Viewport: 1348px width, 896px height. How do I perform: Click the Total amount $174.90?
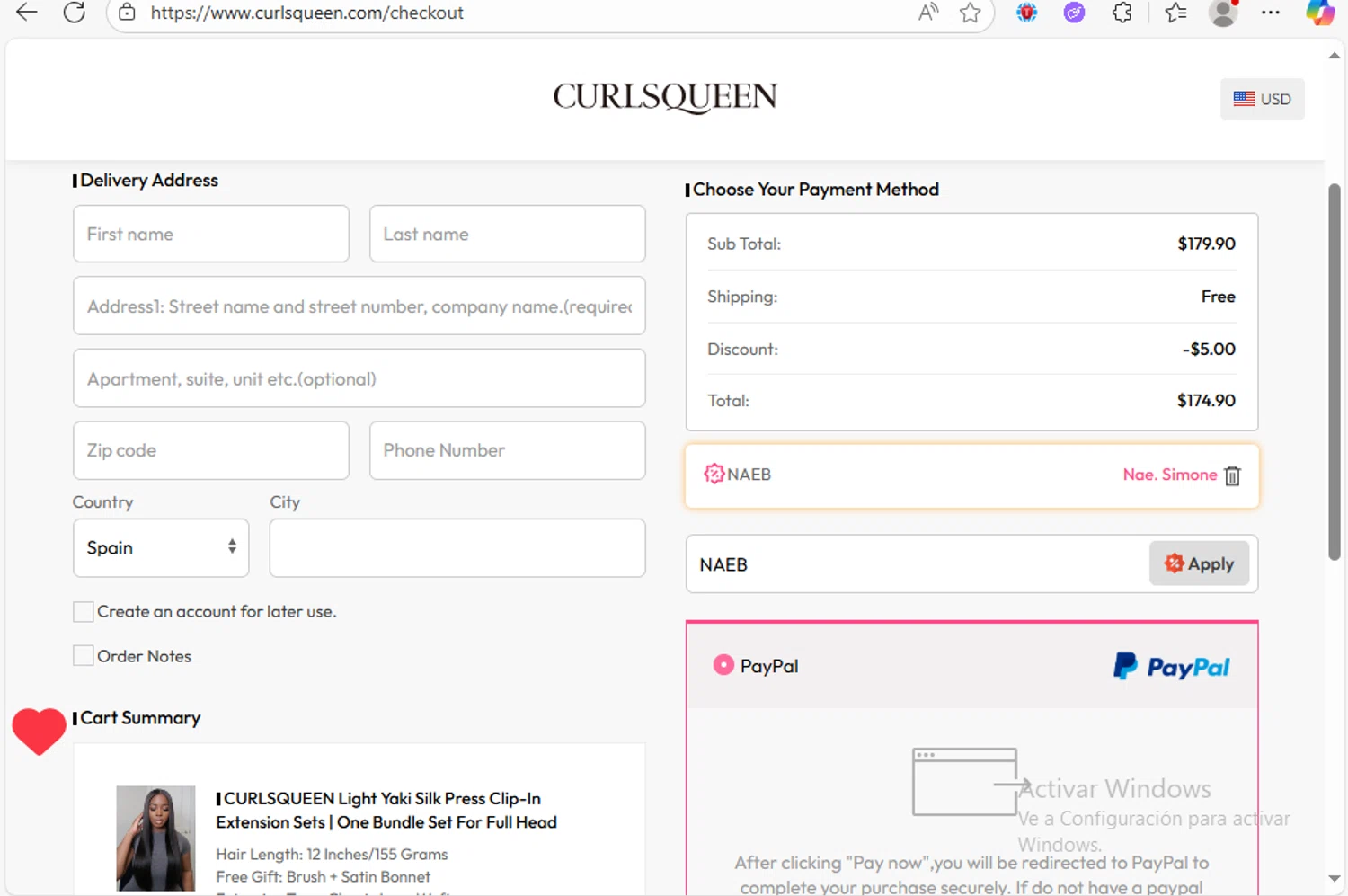coord(1206,401)
